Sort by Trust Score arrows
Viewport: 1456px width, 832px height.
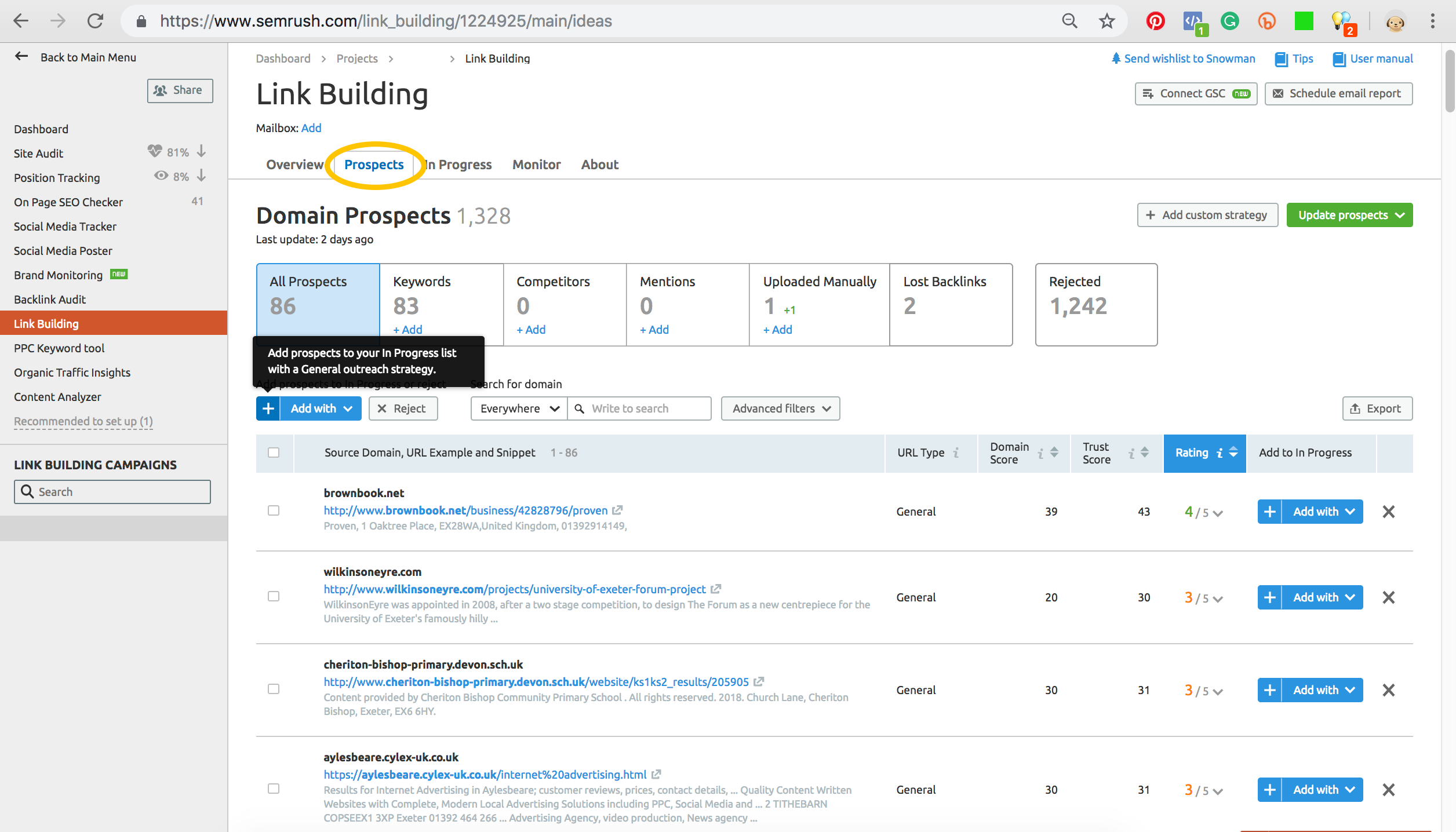(1145, 453)
